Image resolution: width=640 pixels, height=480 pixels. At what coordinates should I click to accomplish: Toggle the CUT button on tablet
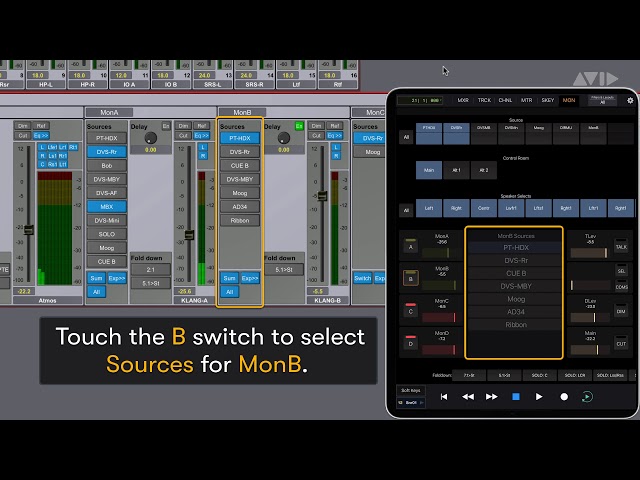point(621,344)
